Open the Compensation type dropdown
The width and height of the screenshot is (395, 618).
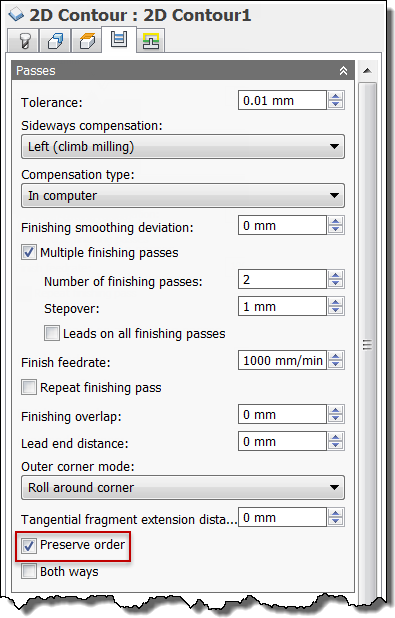183,195
